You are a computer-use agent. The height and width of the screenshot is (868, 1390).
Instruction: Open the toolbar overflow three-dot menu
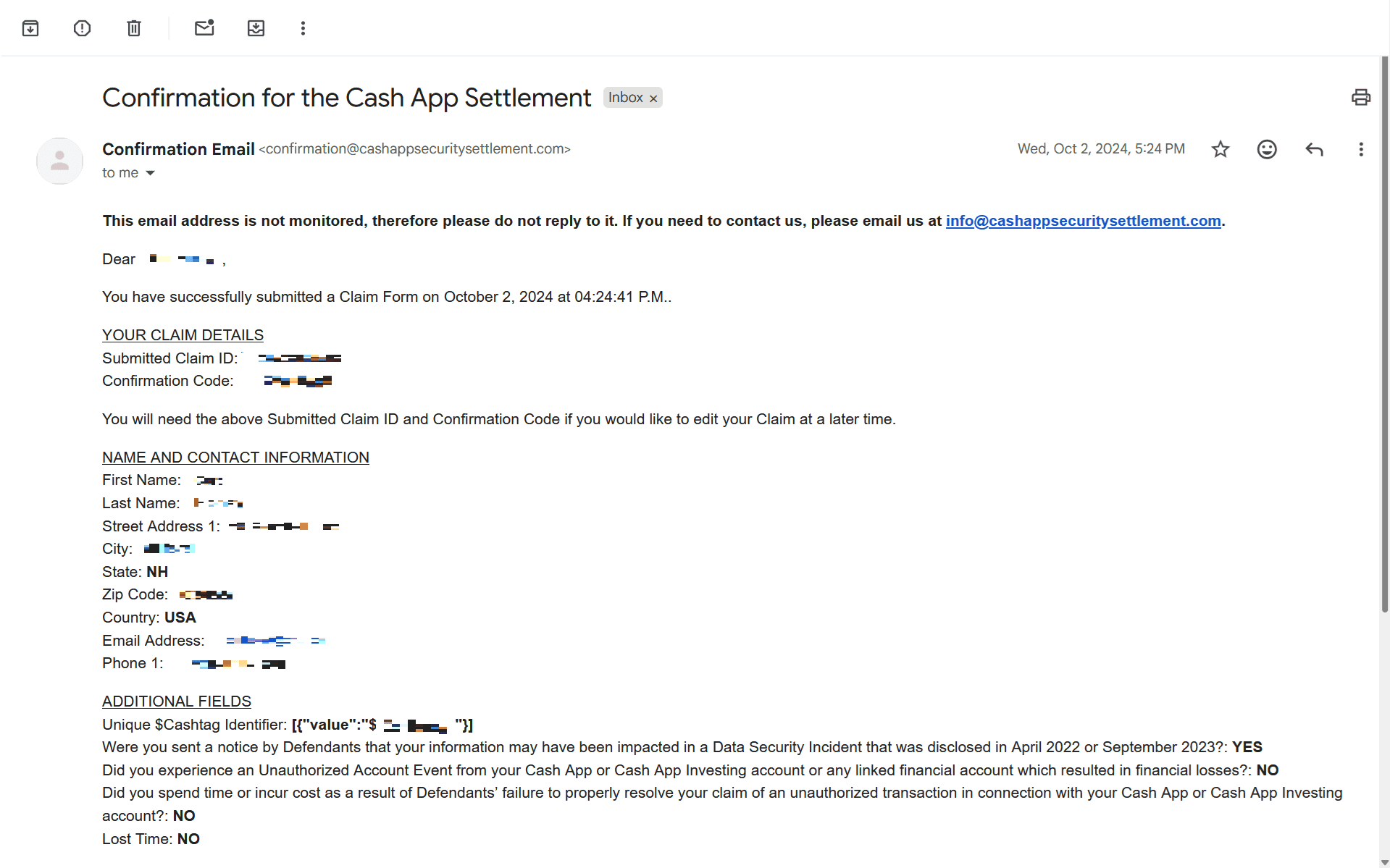click(x=303, y=28)
